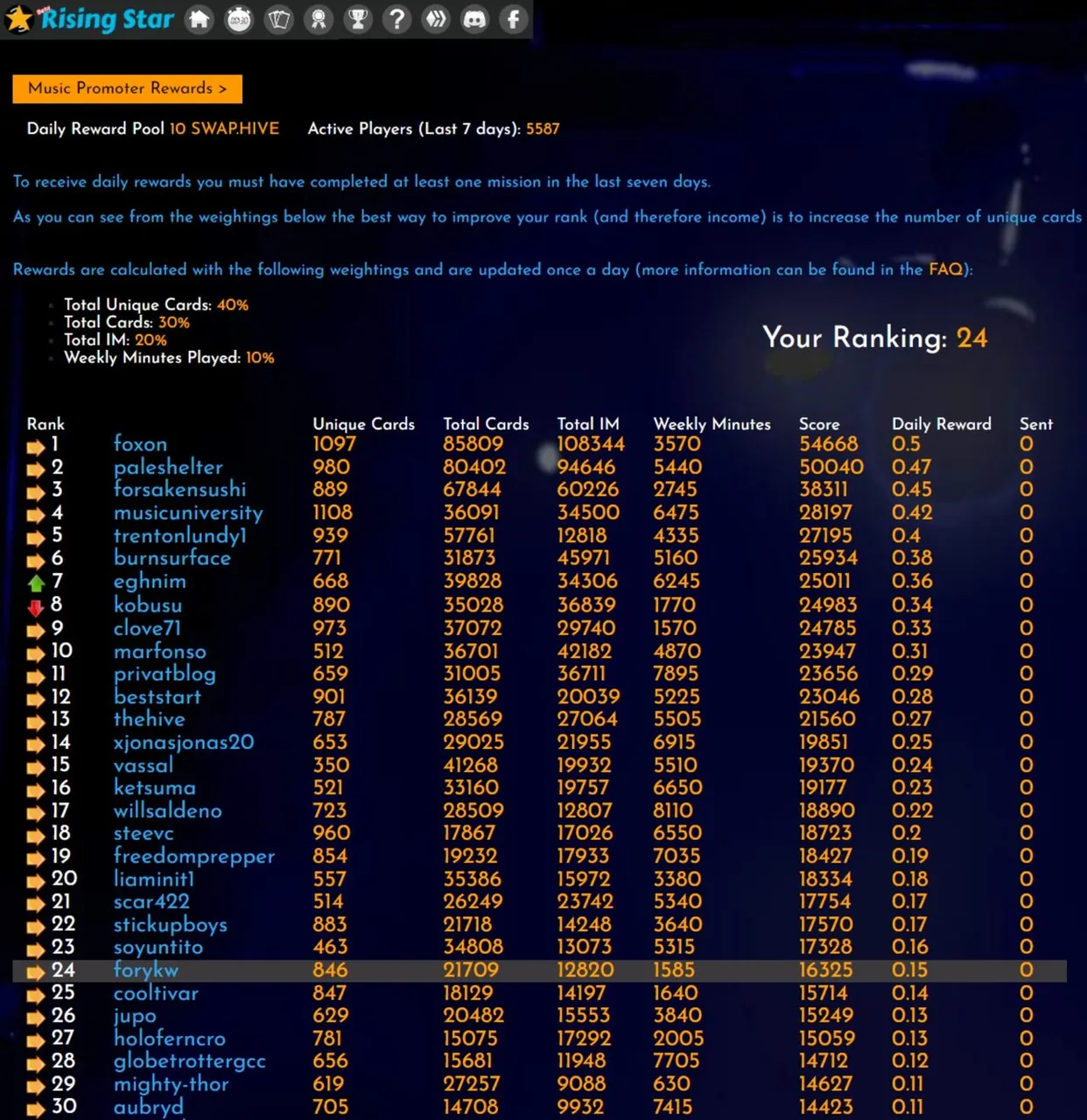Open the trophy rankings icon
Screen dimensions: 1087x1120
357,19
